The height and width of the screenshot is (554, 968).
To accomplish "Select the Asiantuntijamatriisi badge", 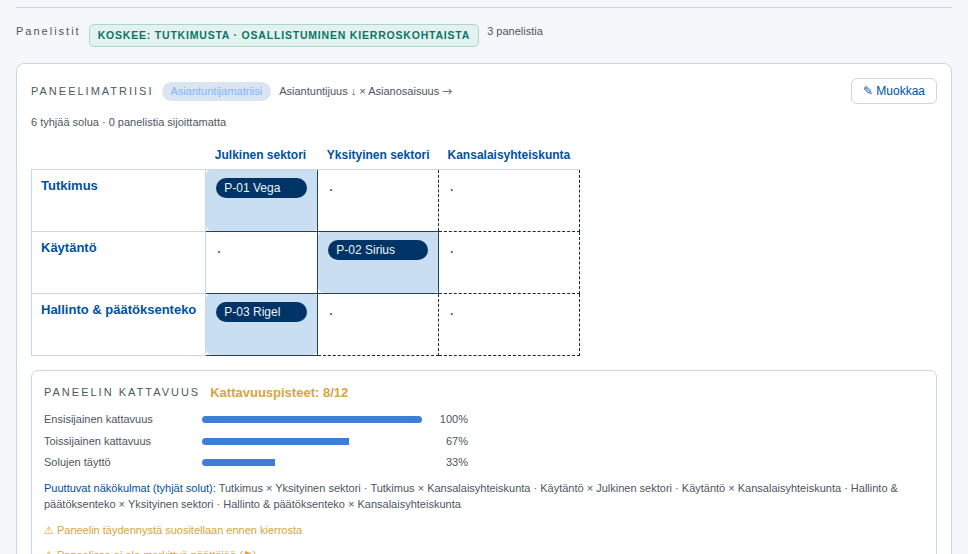I will [x=216, y=91].
